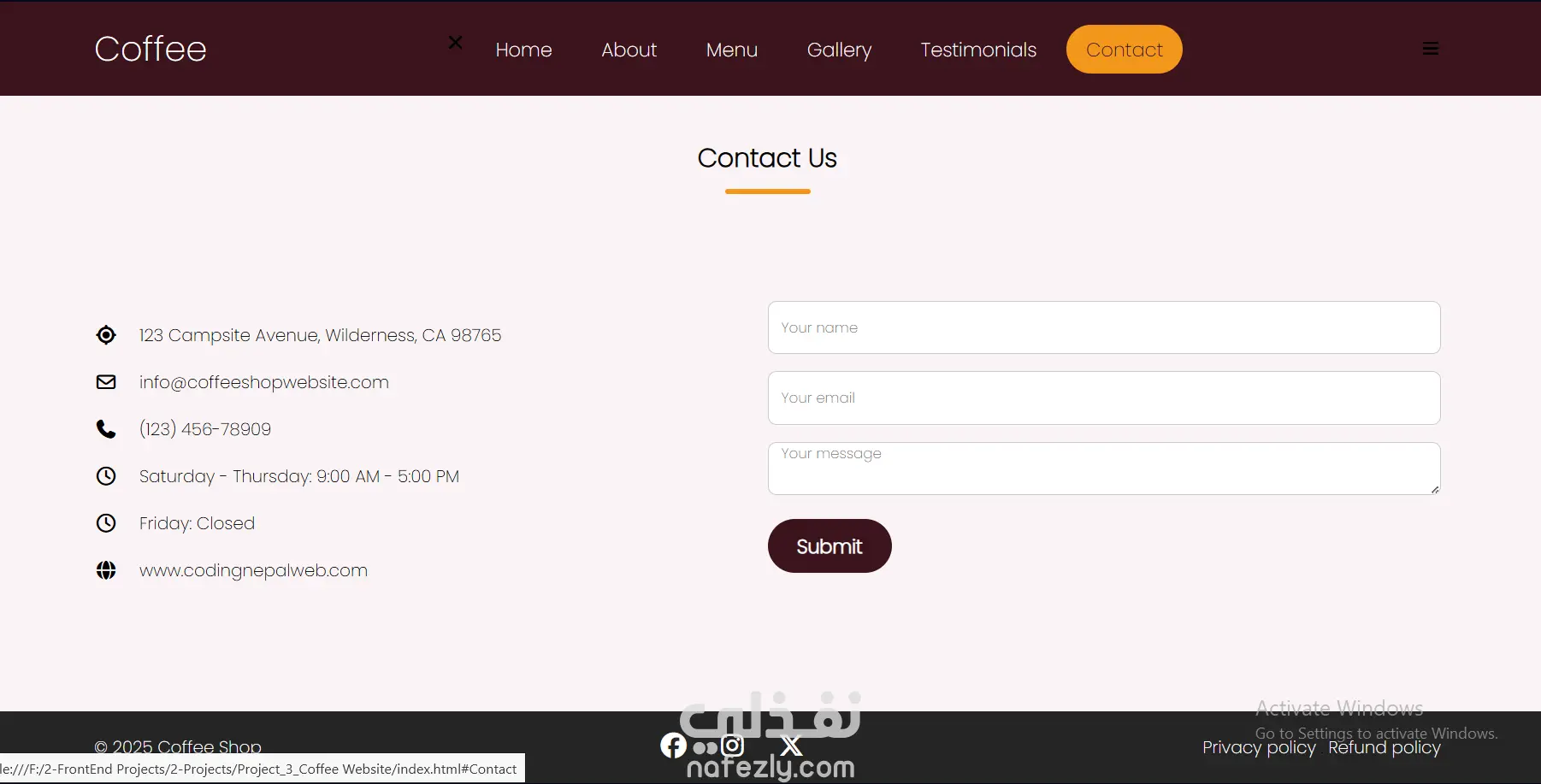The width and height of the screenshot is (1541, 784).
Task: Submit the contact form
Action: click(830, 546)
